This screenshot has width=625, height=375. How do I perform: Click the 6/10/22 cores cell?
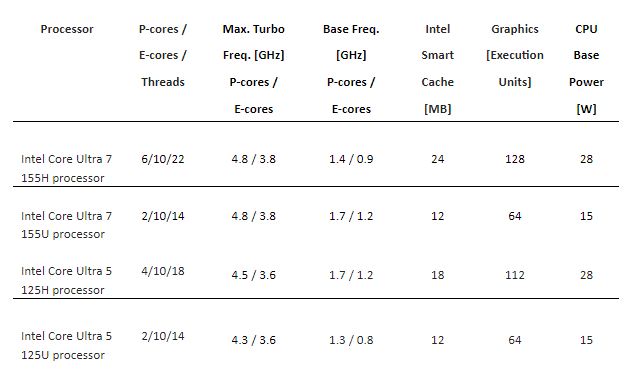(163, 159)
